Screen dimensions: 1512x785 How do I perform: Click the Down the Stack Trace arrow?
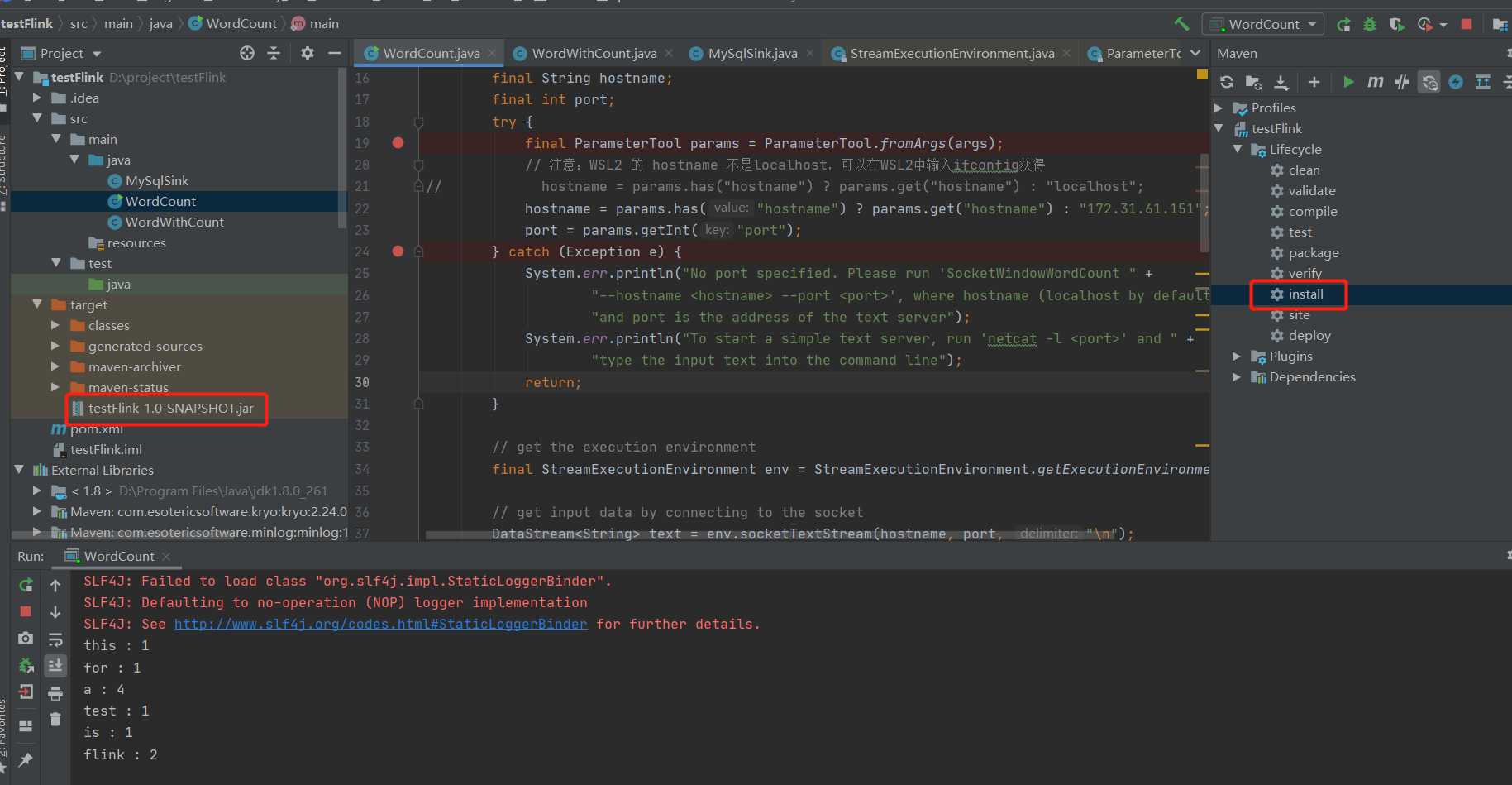[55, 612]
